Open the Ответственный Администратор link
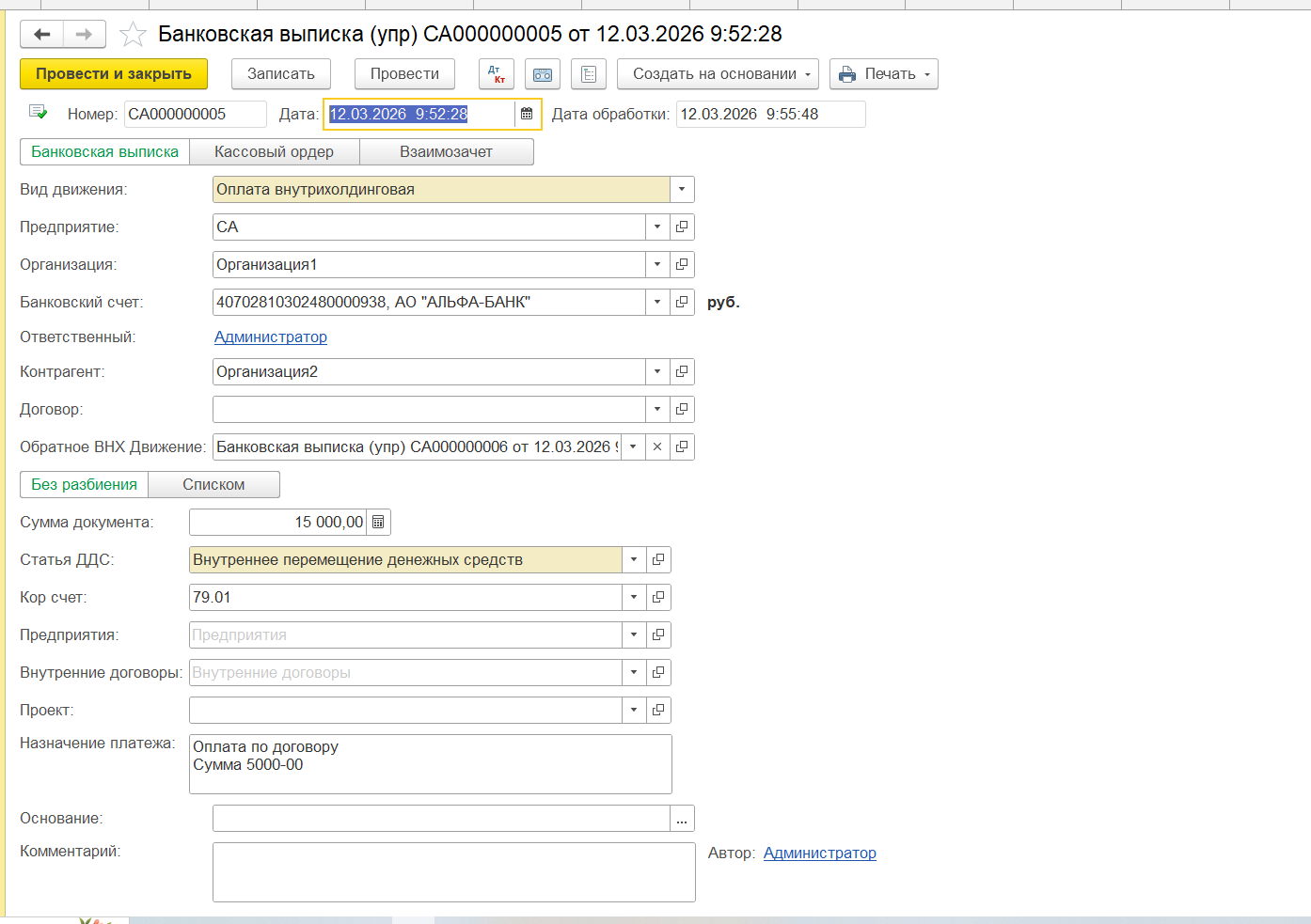 pyautogui.click(x=271, y=337)
